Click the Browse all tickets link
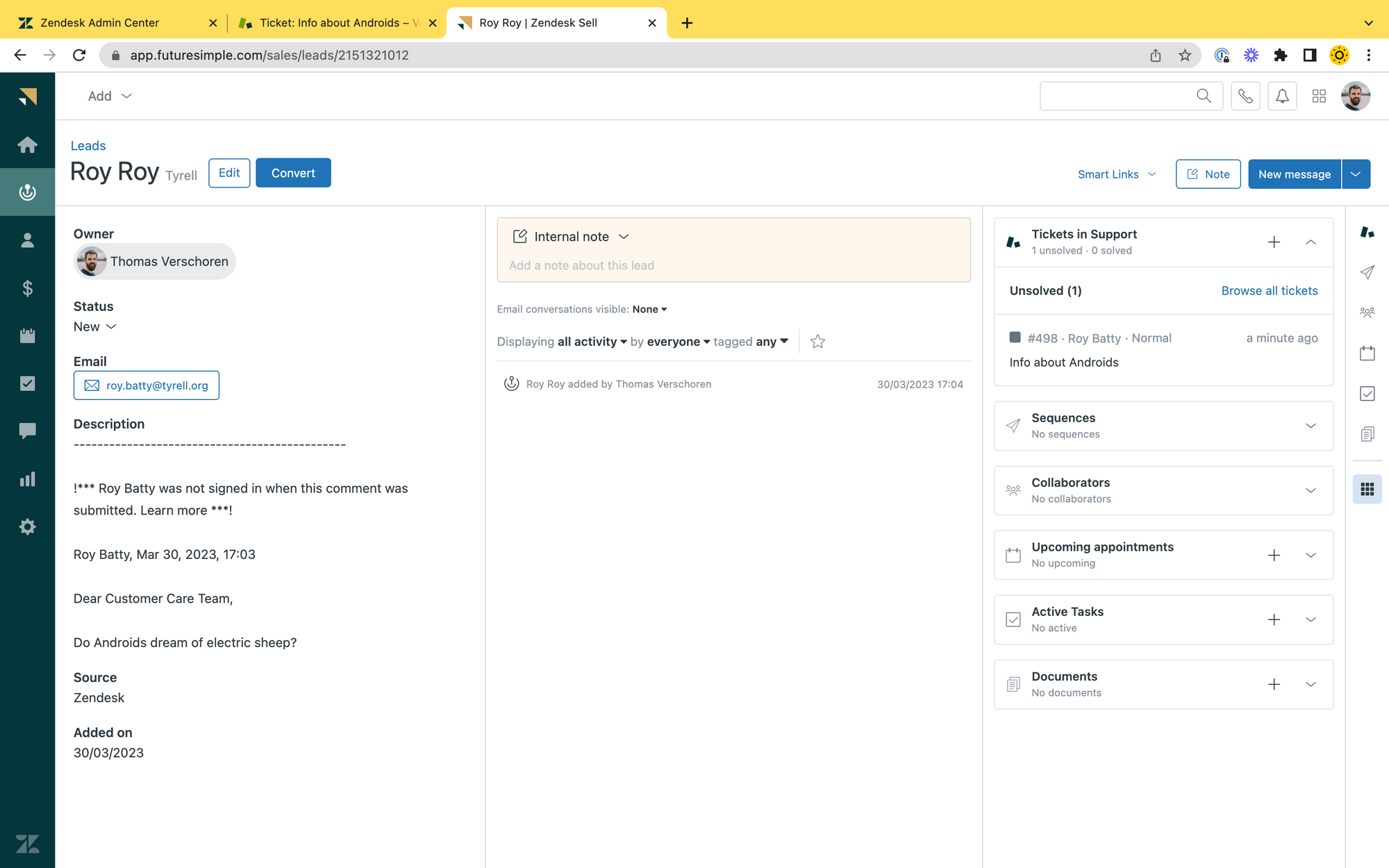 click(x=1269, y=291)
